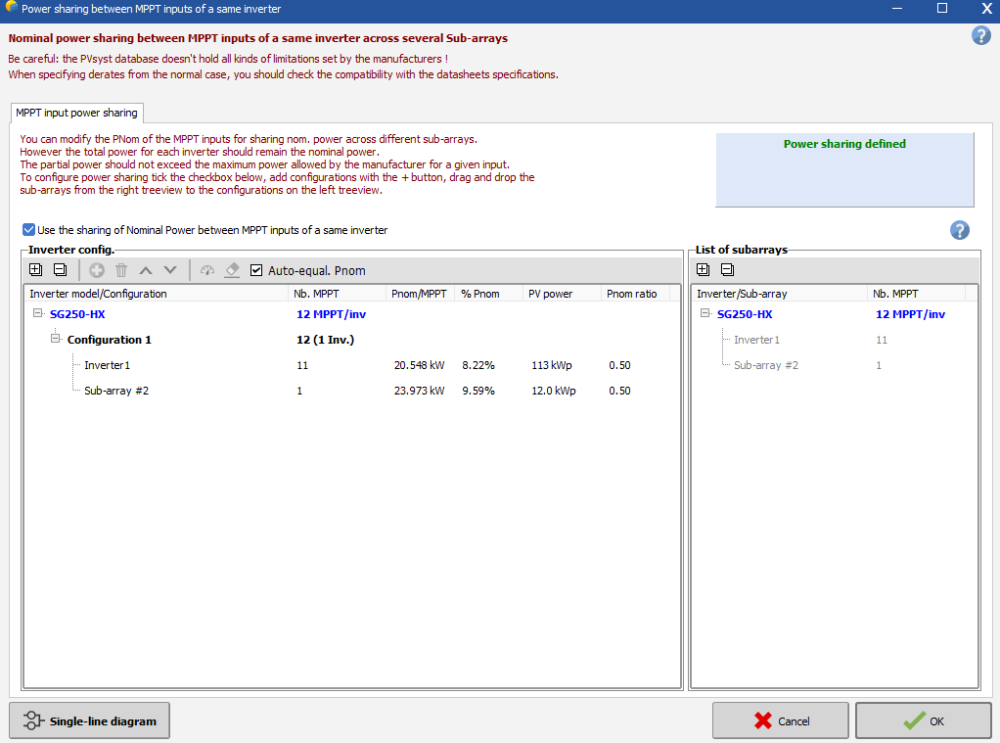Expand all in List of subarrays toolbar
This screenshot has width=1000, height=743.
[703, 269]
